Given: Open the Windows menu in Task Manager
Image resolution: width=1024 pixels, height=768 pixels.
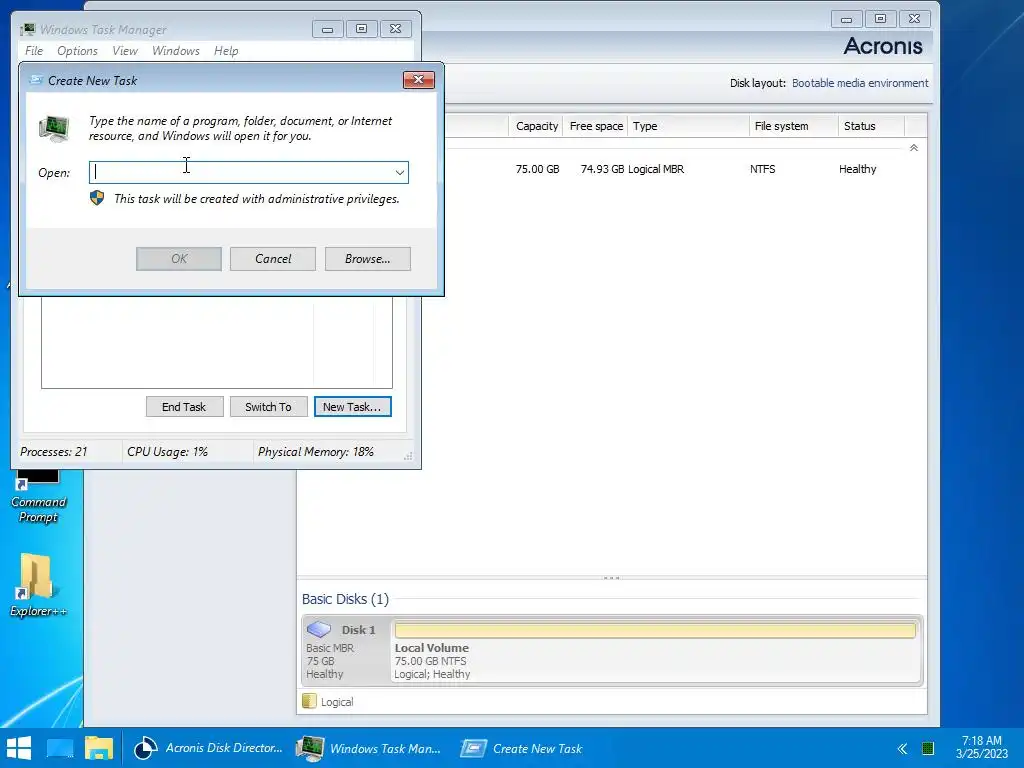Looking at the screenshot, I should (176, 51).
